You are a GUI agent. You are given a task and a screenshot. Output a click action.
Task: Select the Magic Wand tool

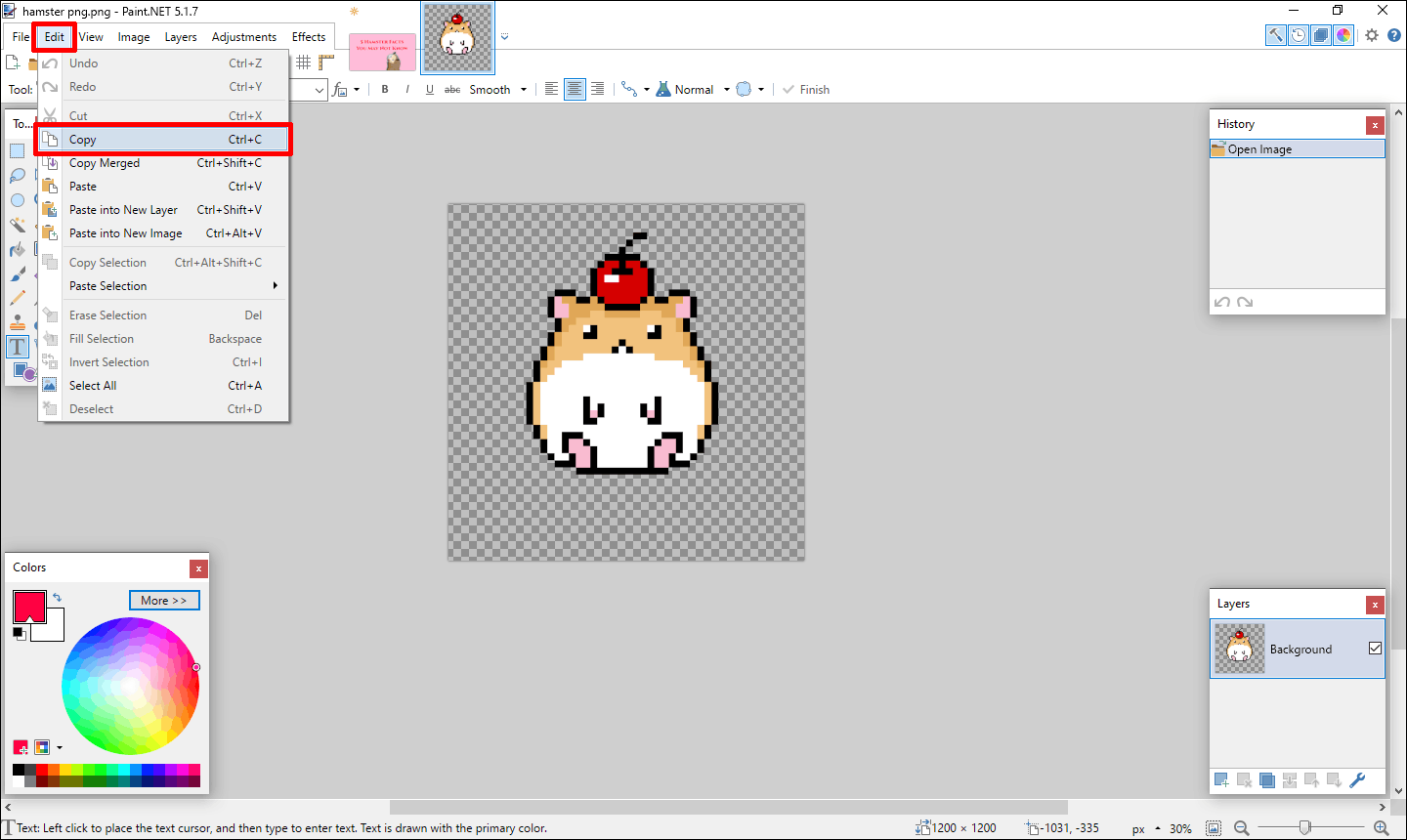click(x=18, y=225)
